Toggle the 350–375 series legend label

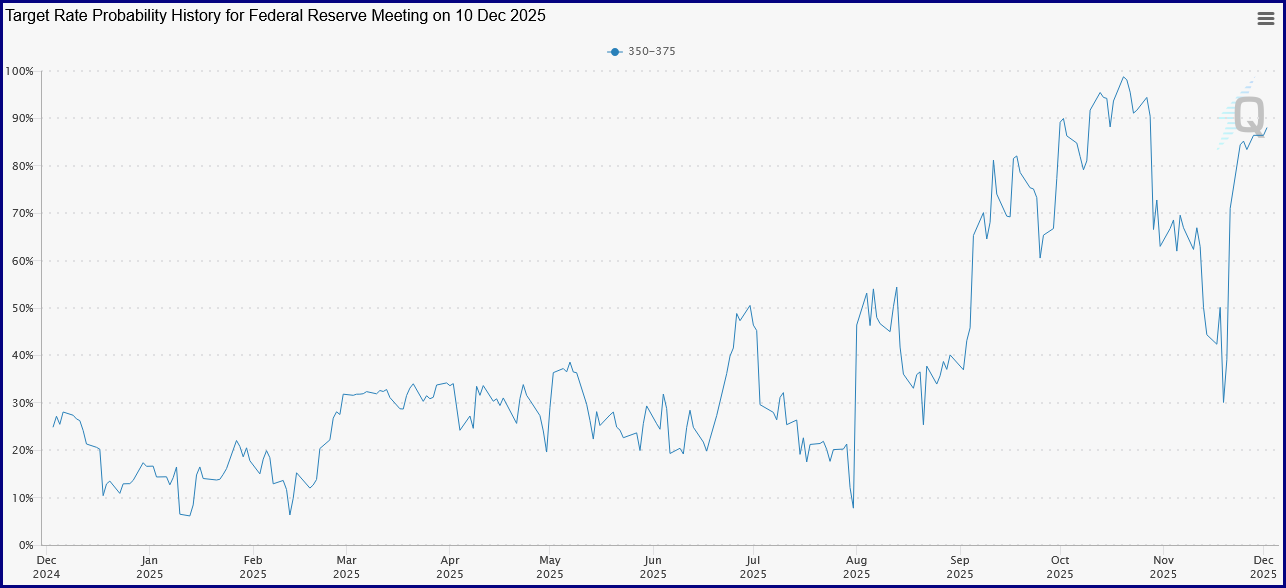pyautogui.click(x=651, y=51)
